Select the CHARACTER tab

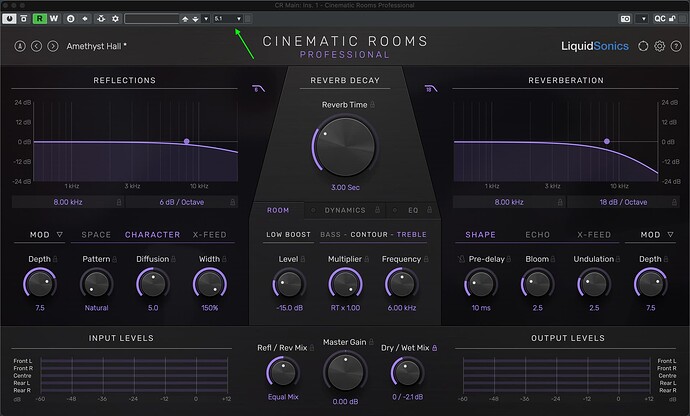[x=152, y=235]
